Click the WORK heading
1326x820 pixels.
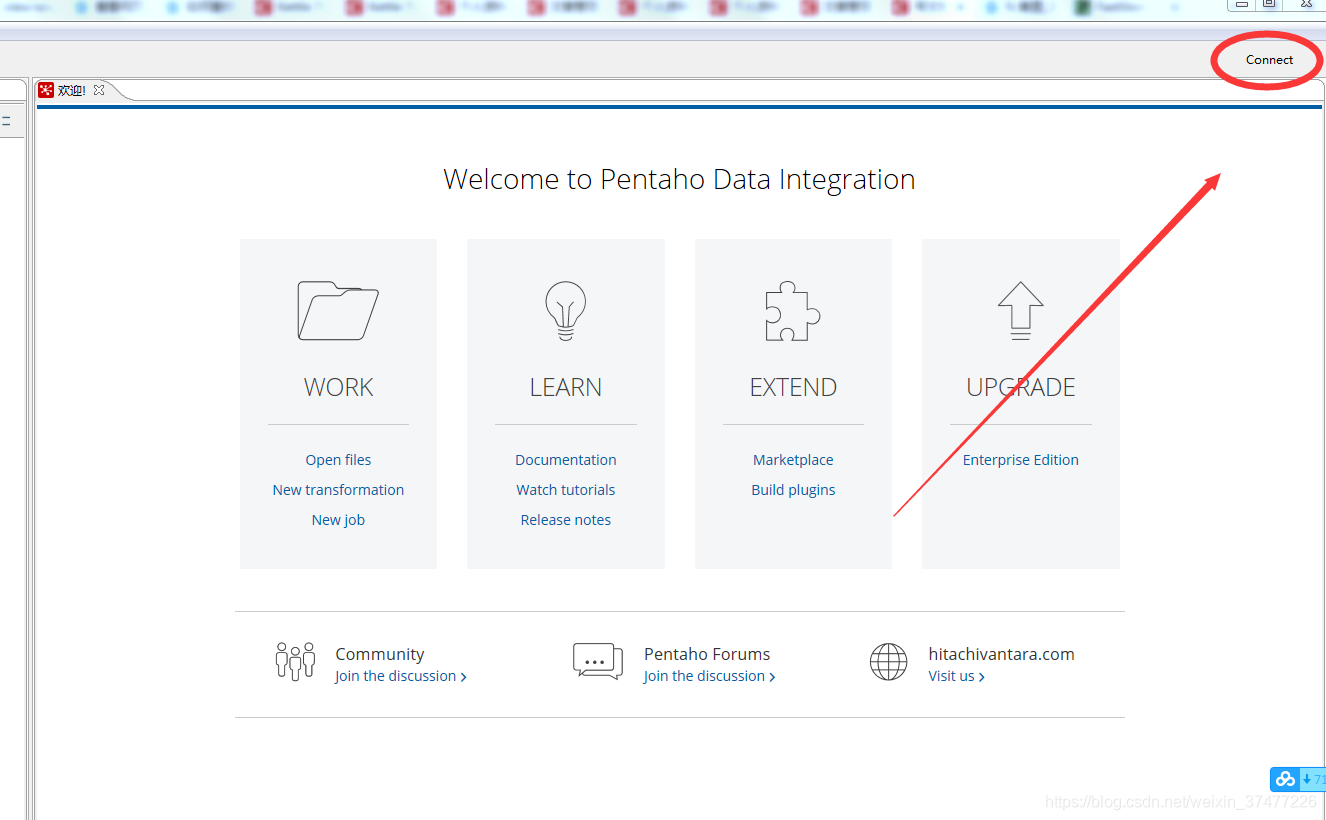(x=338, y=387)
